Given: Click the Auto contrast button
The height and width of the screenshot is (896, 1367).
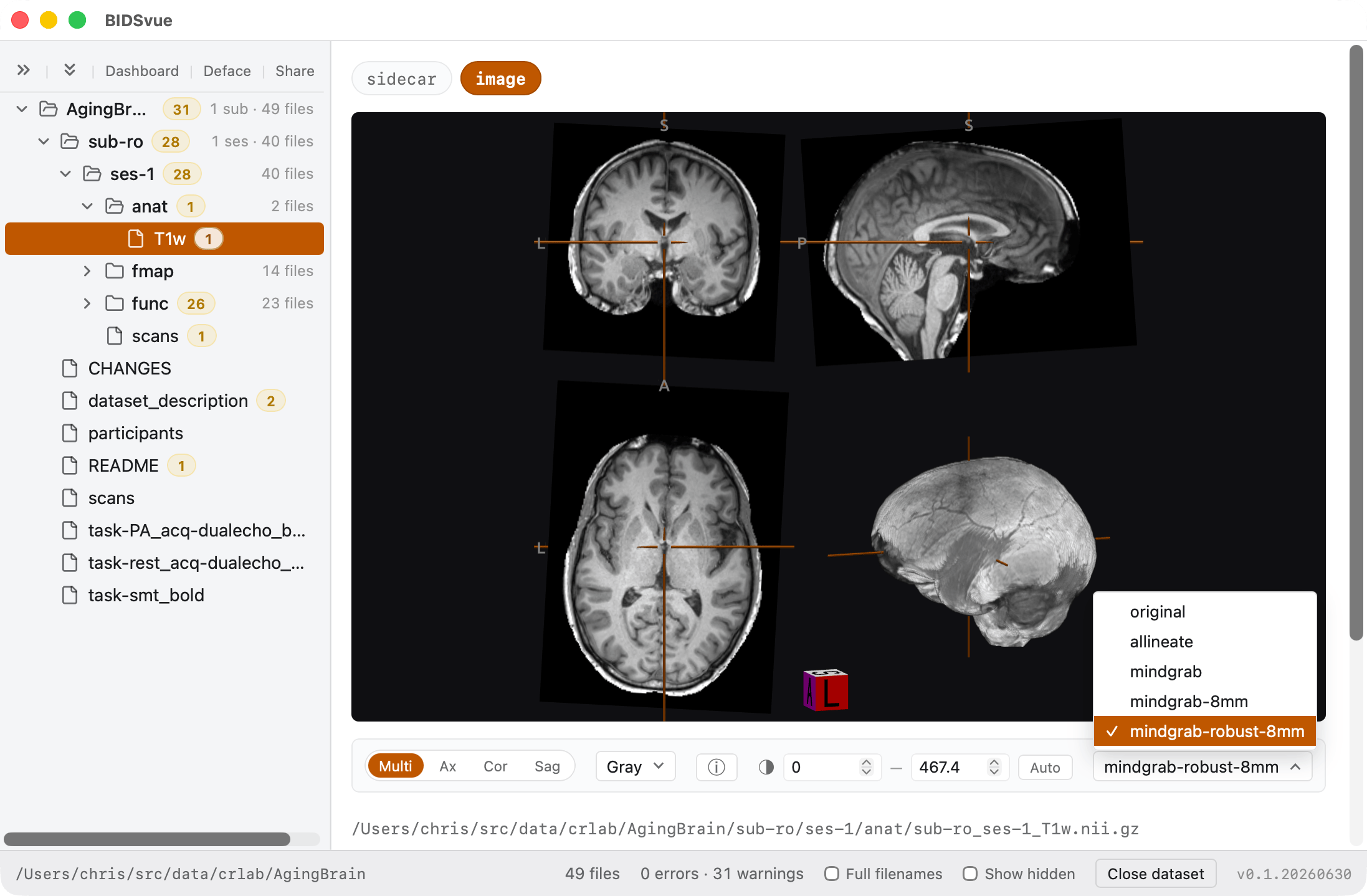Looking at the screenshot, I should pyautogui.click(x=1045, y=768).
